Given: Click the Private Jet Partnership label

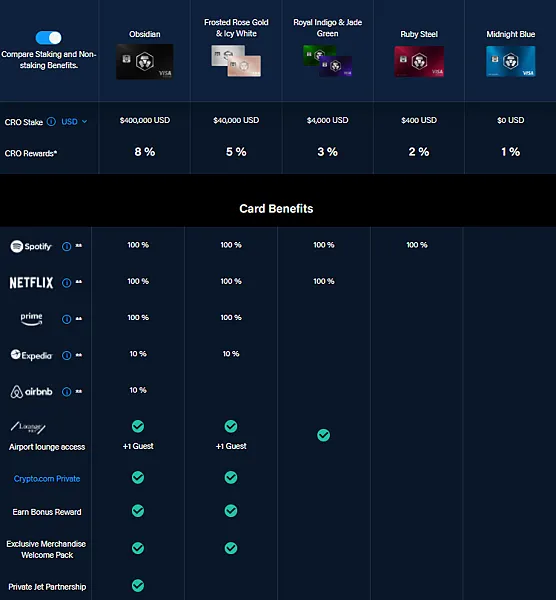Looking at the screenshot, I should point(47,587).
